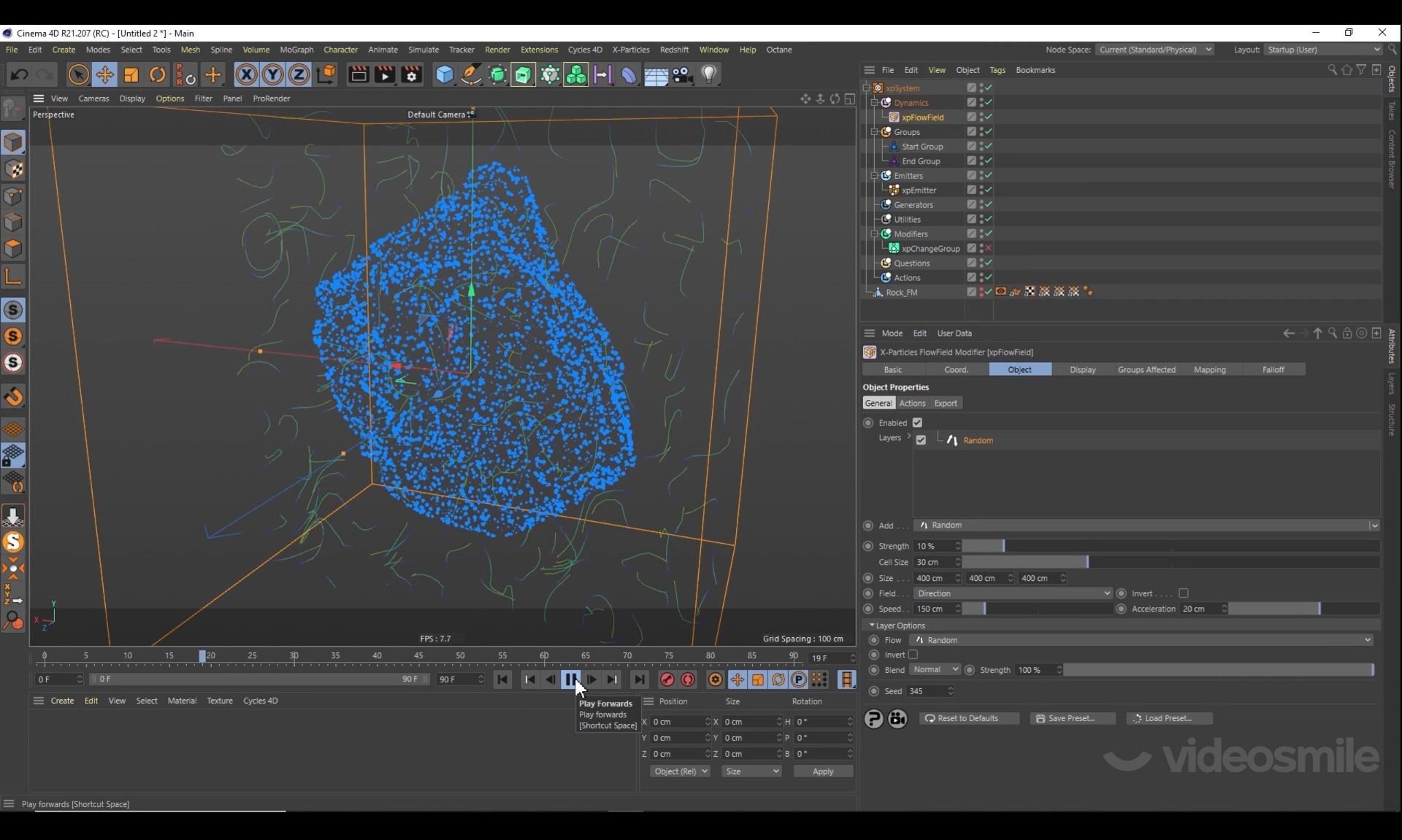Adjust the Strength slider
The height and width of the screenshot is (840, 1402).
[x=1003, y=546]
